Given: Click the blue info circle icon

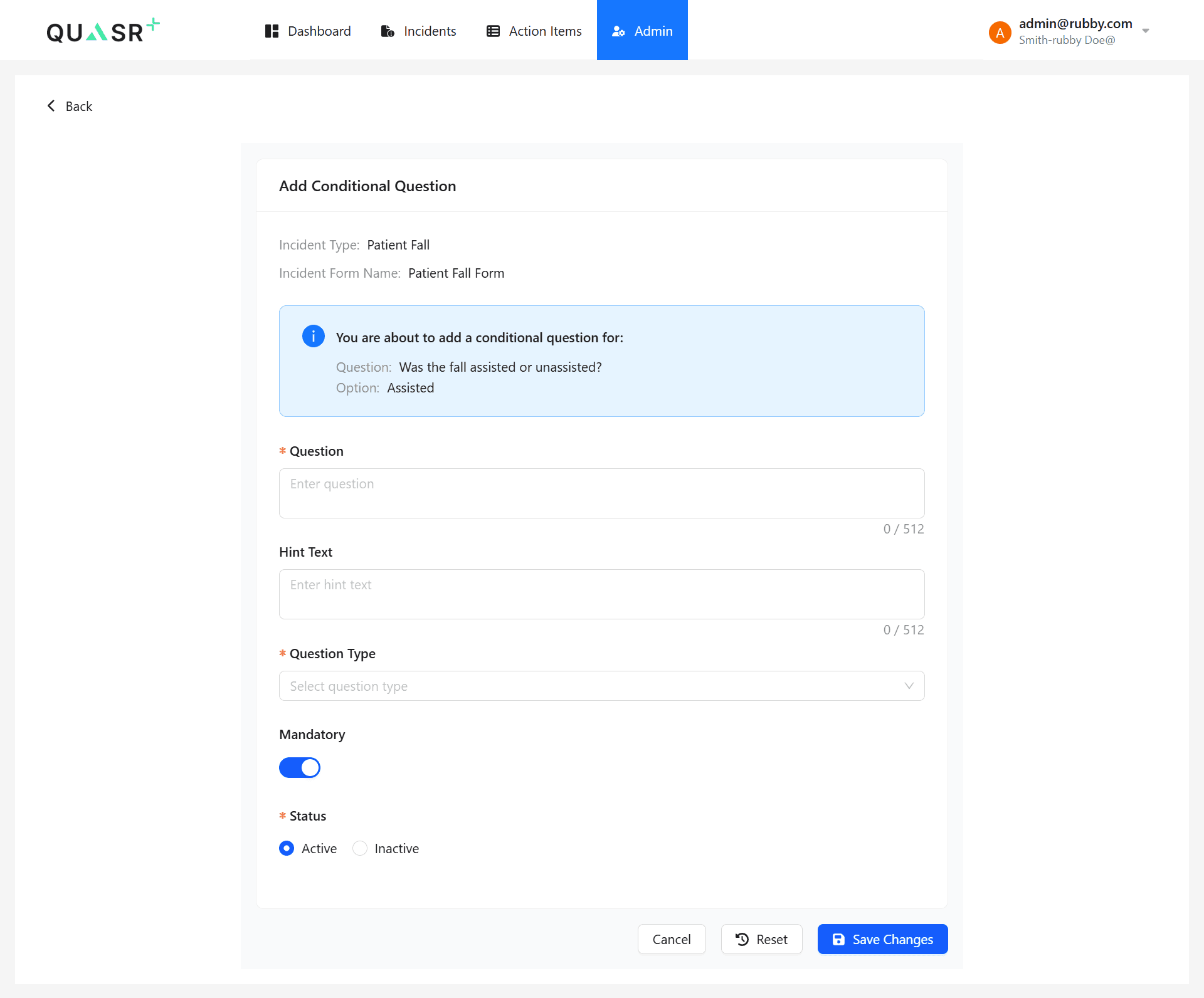Looking at the screenshot, I should pyautogui.click(x=314, y=337).
